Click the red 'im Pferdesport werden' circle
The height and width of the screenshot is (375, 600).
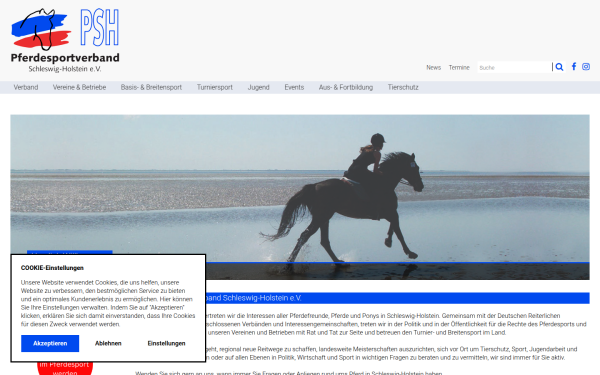pyautogui.click(x=65, y=368)
